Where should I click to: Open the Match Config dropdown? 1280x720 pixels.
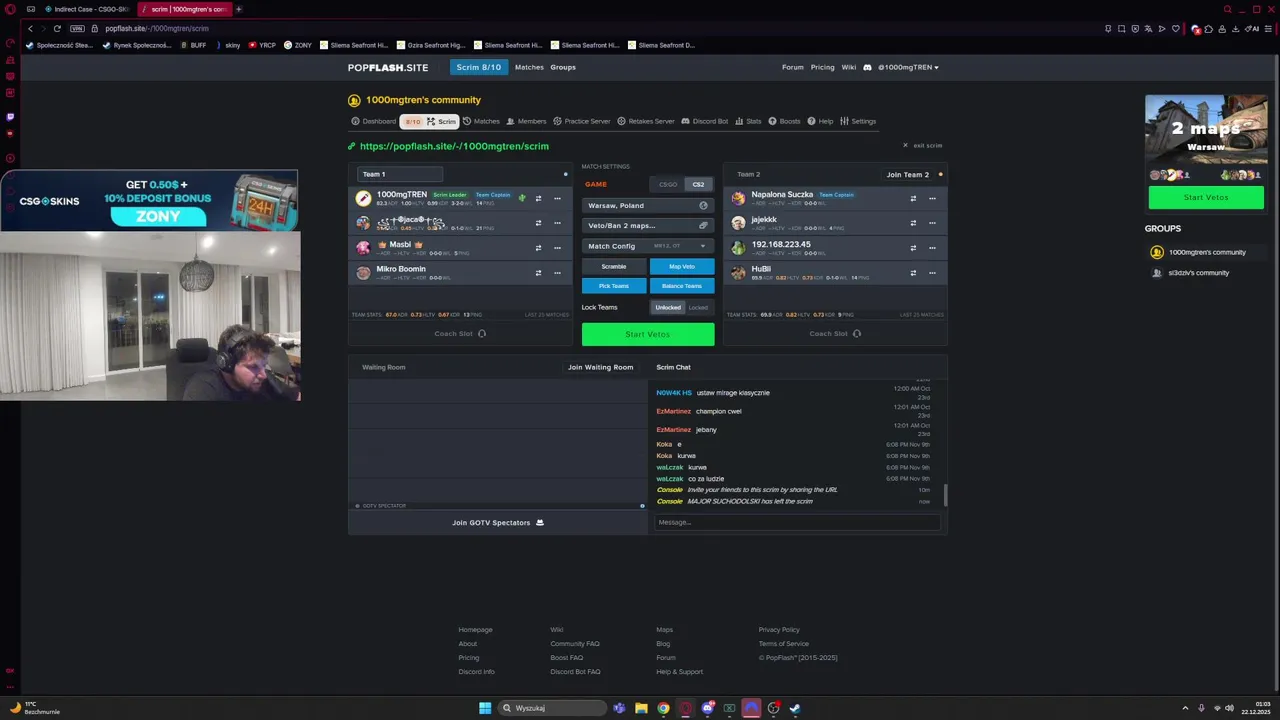[648, 246]
